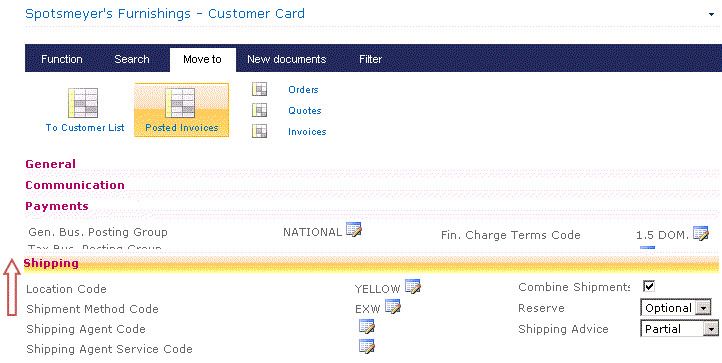Click the Gen. Bus. Posting Group label
The image size is (722, 363).
(98, 232)
